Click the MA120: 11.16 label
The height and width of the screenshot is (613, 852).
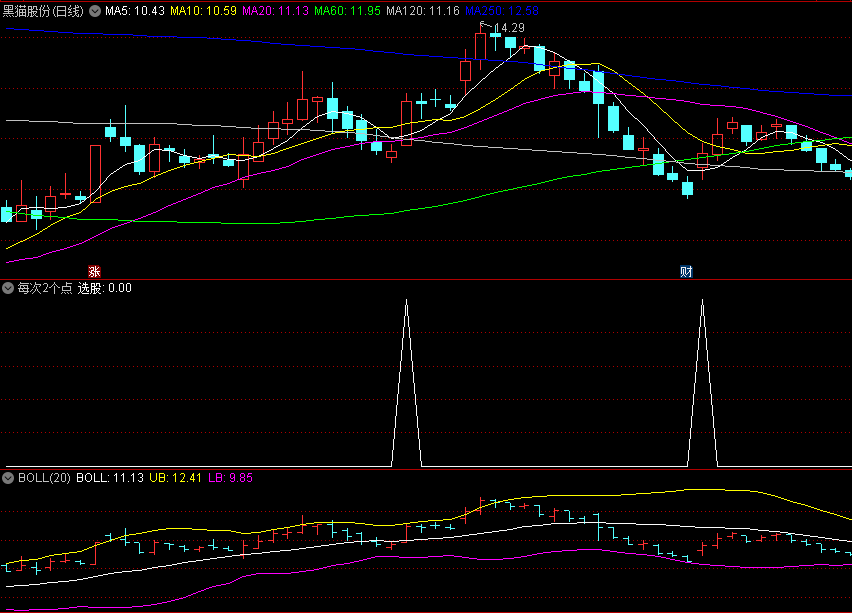423,11
